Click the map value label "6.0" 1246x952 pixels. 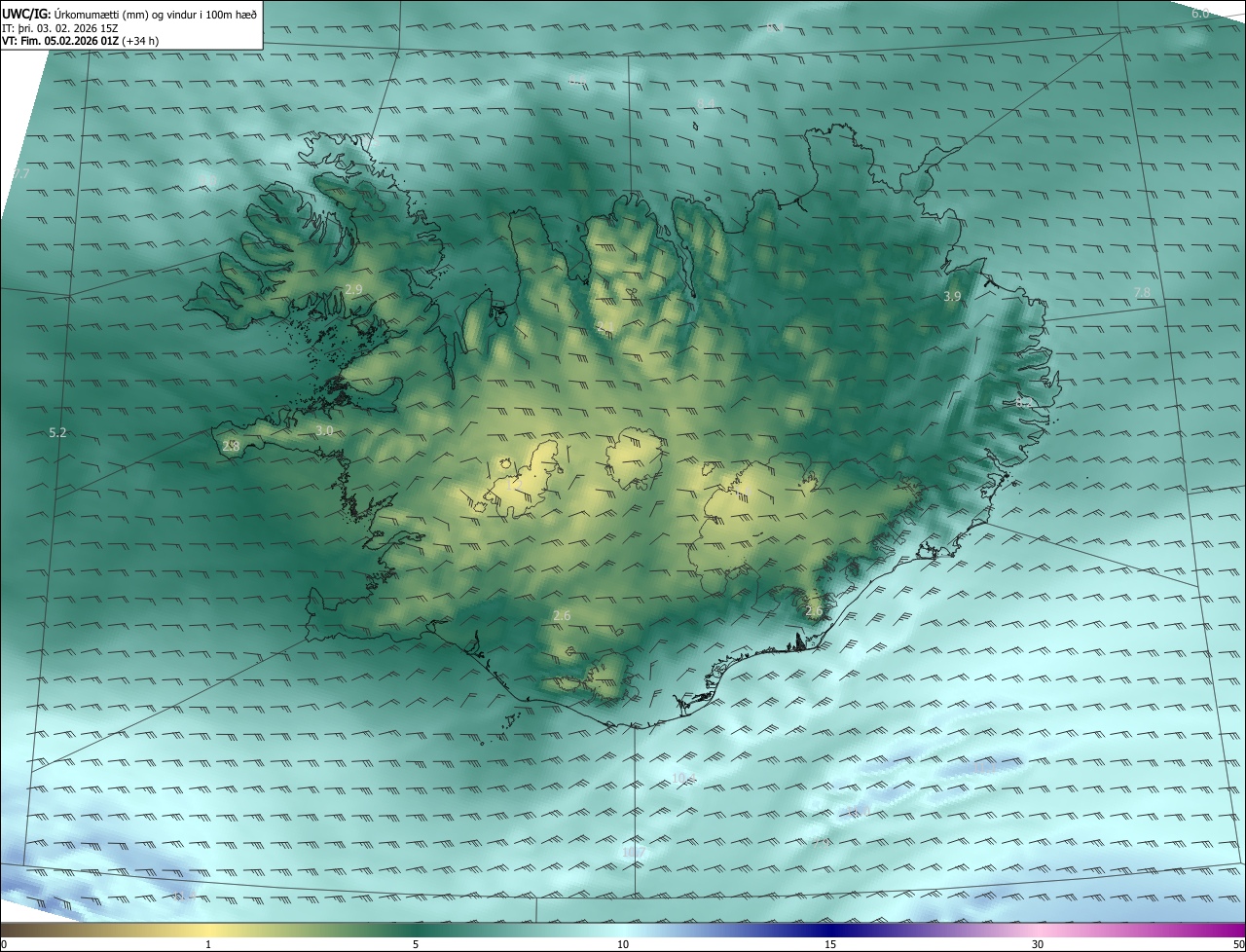(1200, 14)
